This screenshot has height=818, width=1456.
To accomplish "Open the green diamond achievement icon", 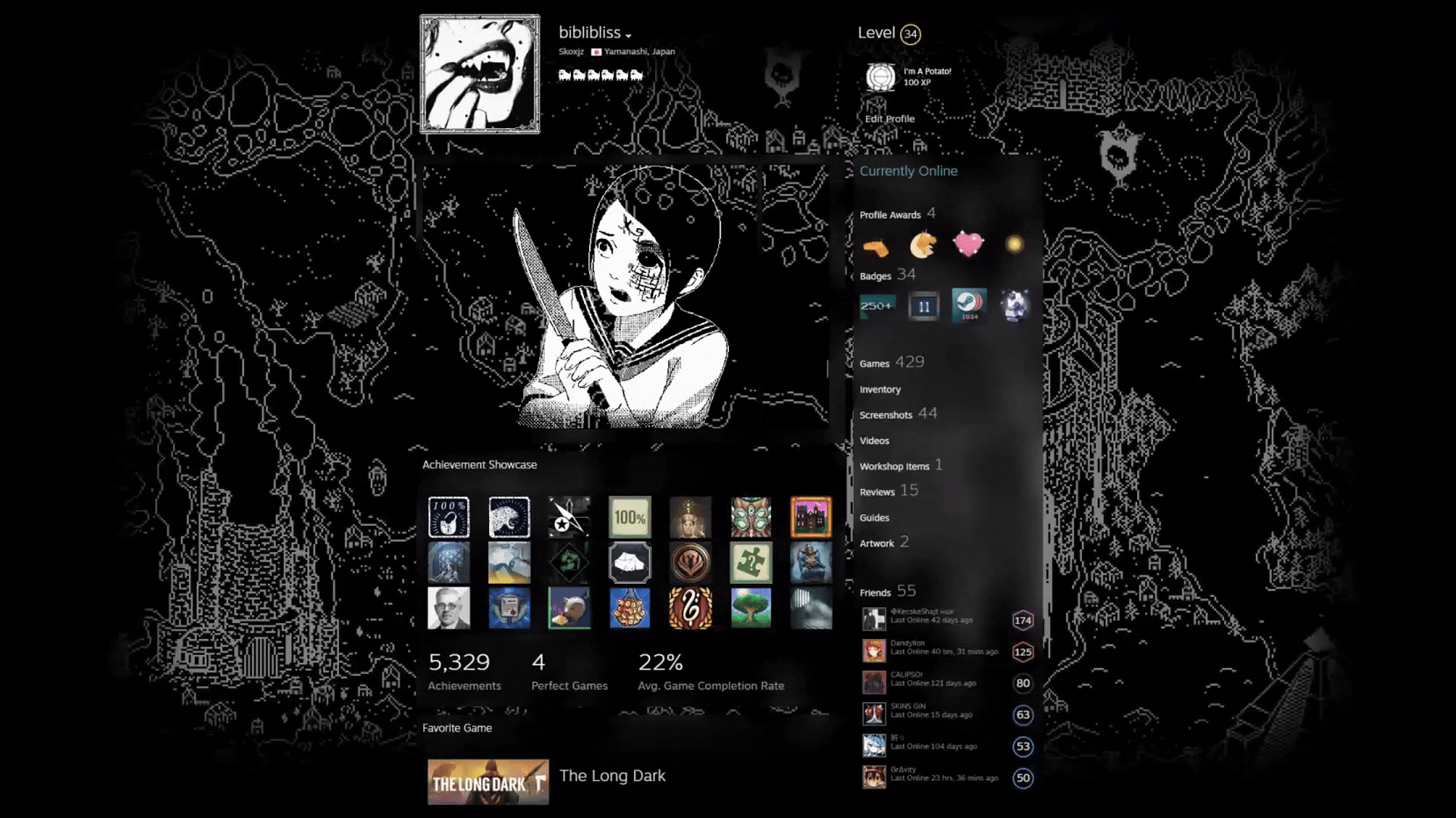I will tap(570, 563).
